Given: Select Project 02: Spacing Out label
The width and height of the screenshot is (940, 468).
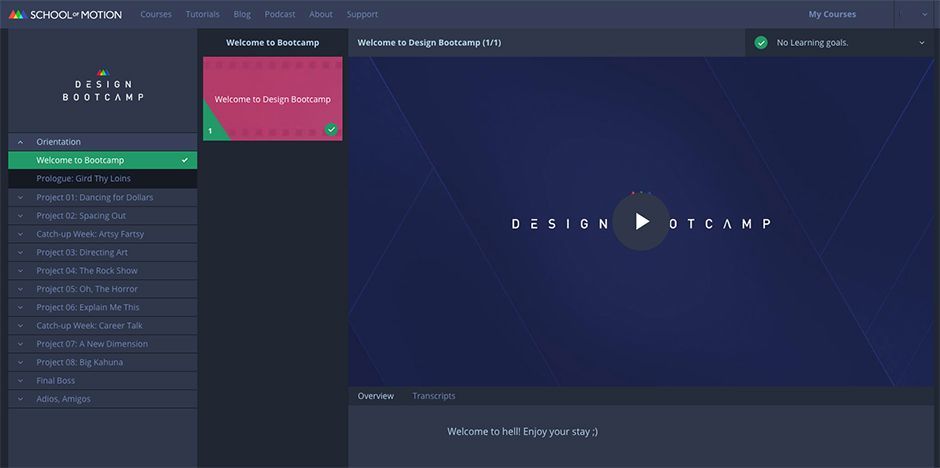Looking at the screenshot, I should [x=81, y=216].
